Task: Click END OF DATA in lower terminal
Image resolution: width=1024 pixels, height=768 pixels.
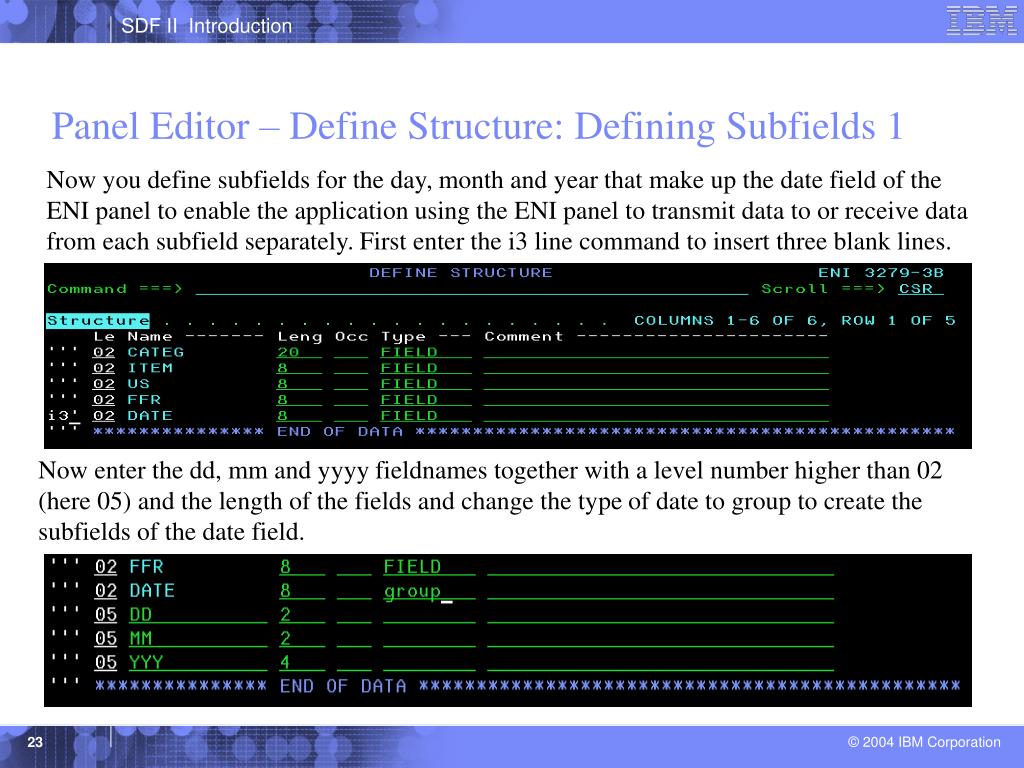Action: (343, 686)
